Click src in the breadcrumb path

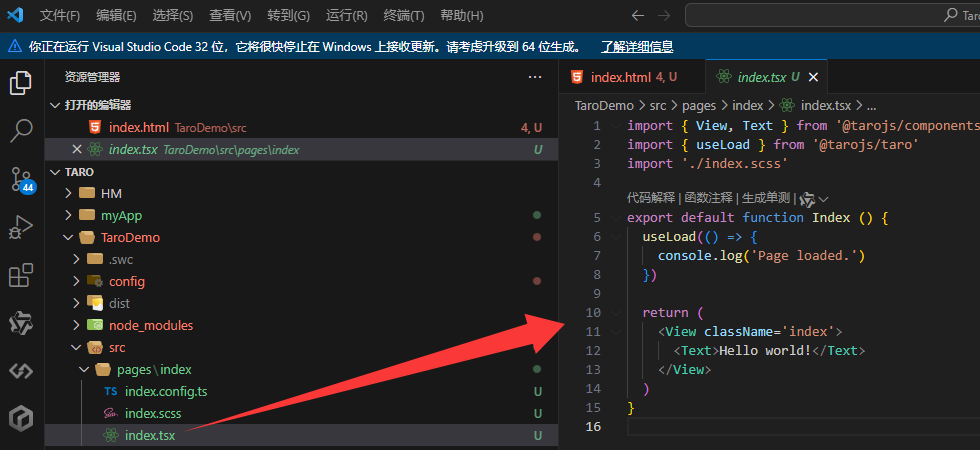point(658,106)
